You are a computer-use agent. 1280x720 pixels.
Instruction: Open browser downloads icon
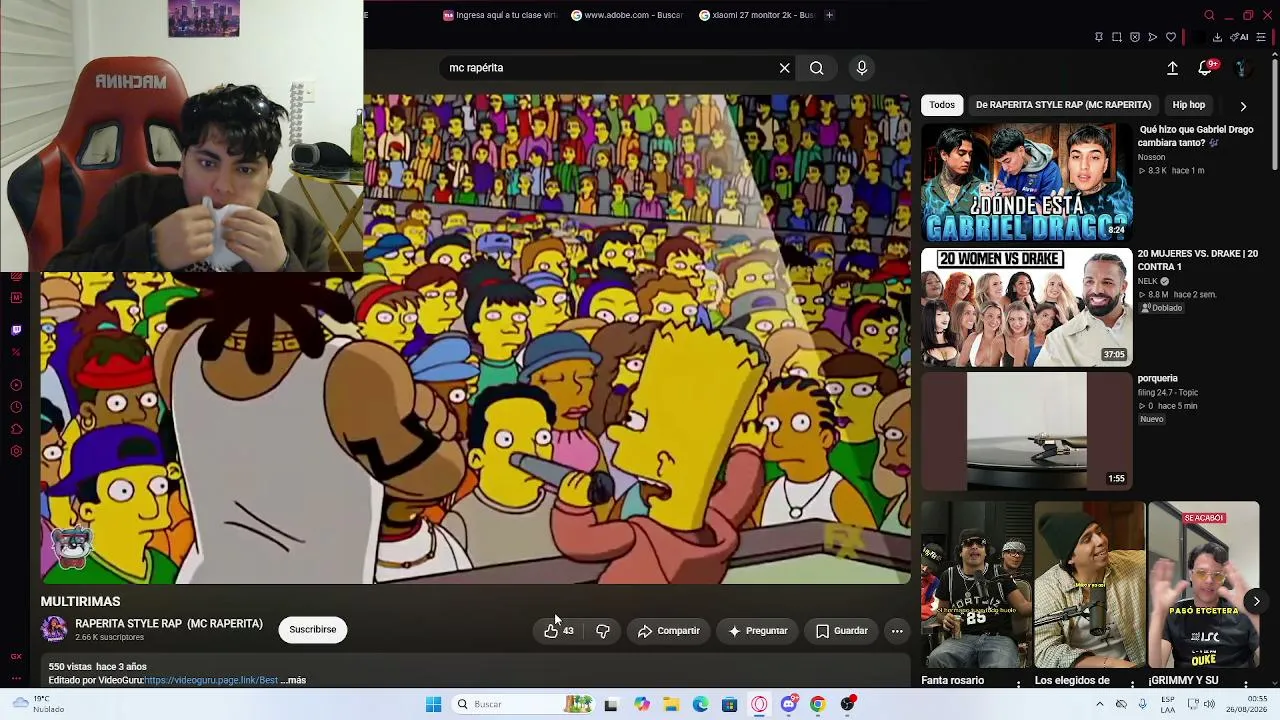tap(1217, 37)
